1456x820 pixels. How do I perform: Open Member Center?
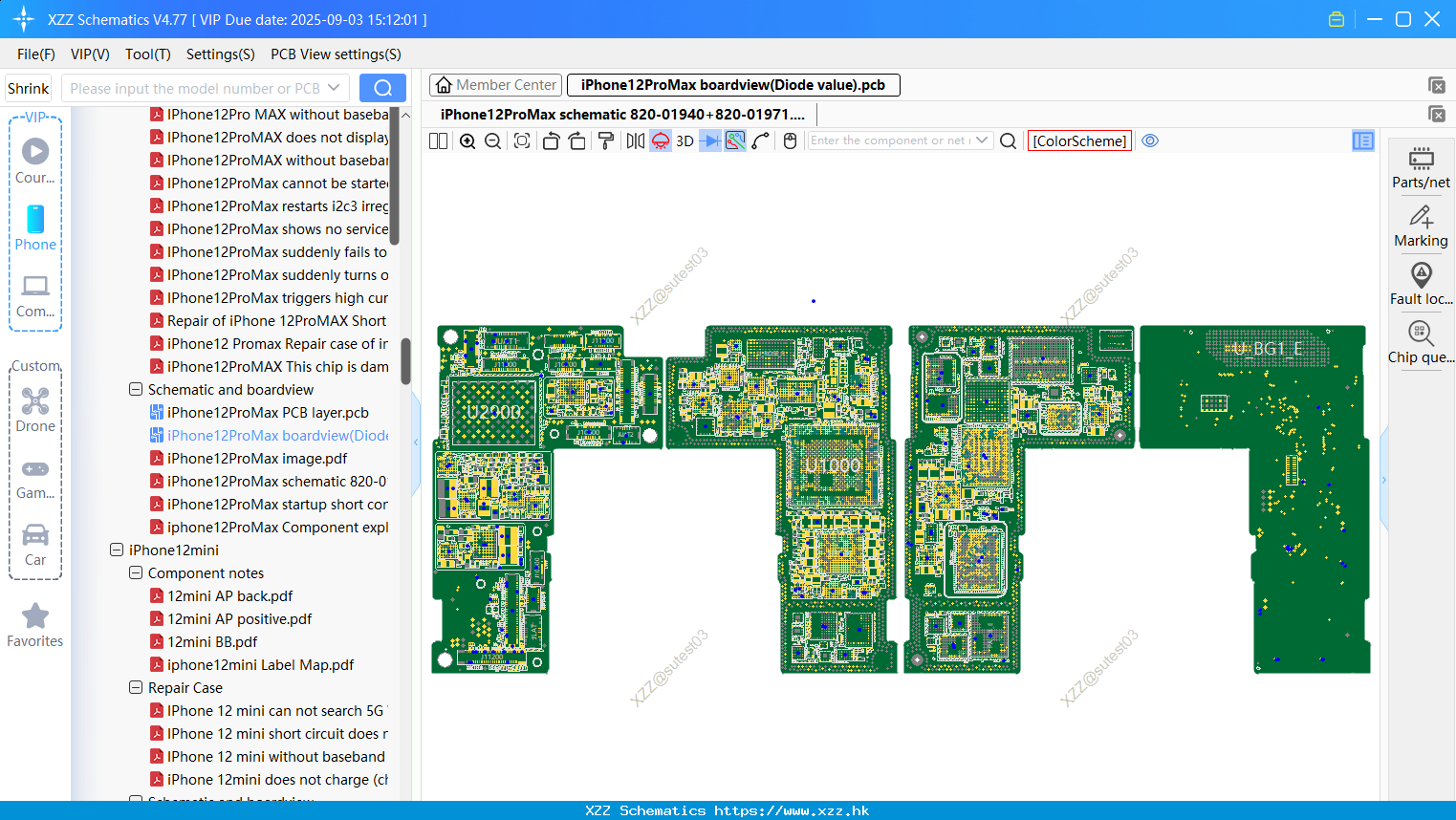coord(496,85)
